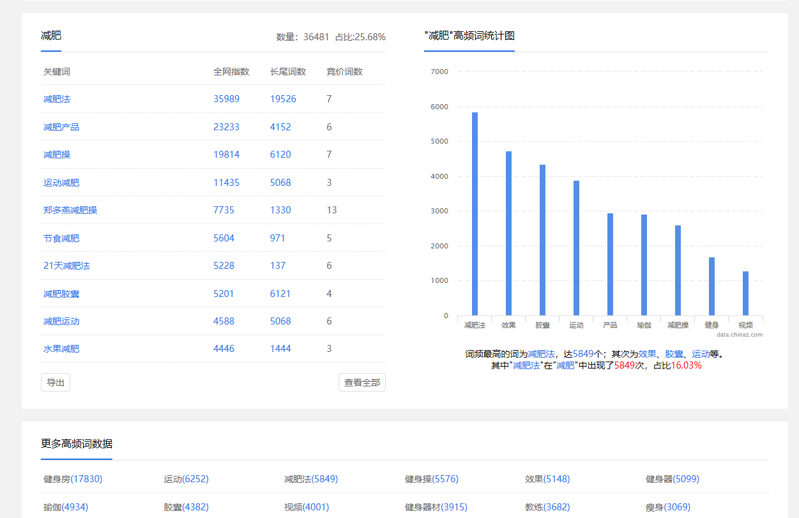Open the 减肥操 keyword link

pyautogui.click(x=57, y=155)
